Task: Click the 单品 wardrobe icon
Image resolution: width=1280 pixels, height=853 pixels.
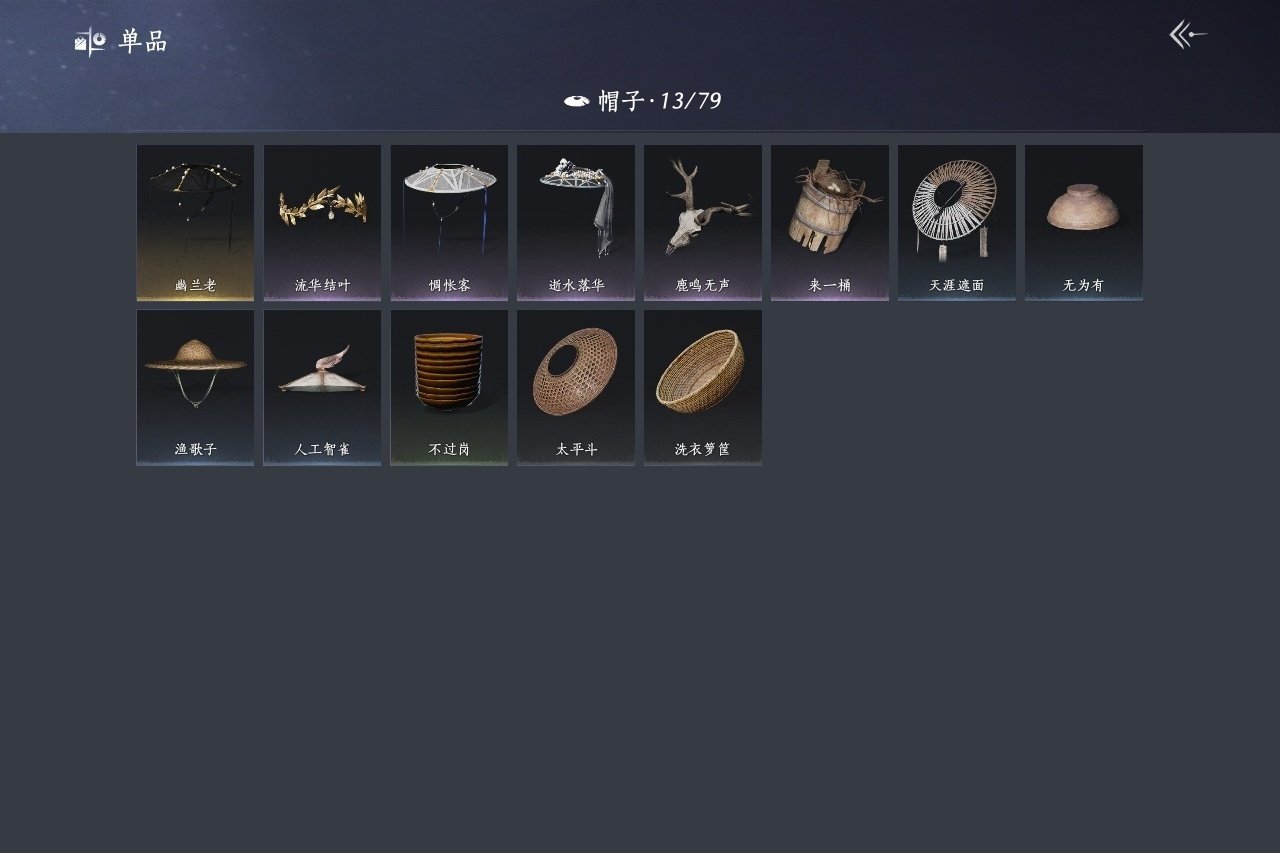Action: [90, 42]
